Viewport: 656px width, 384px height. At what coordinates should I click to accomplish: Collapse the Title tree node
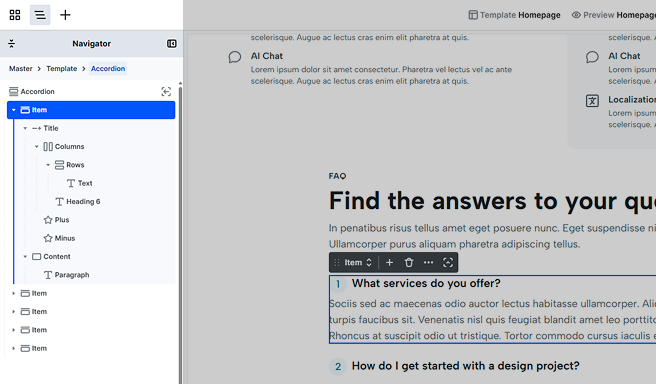coord(25,128)
